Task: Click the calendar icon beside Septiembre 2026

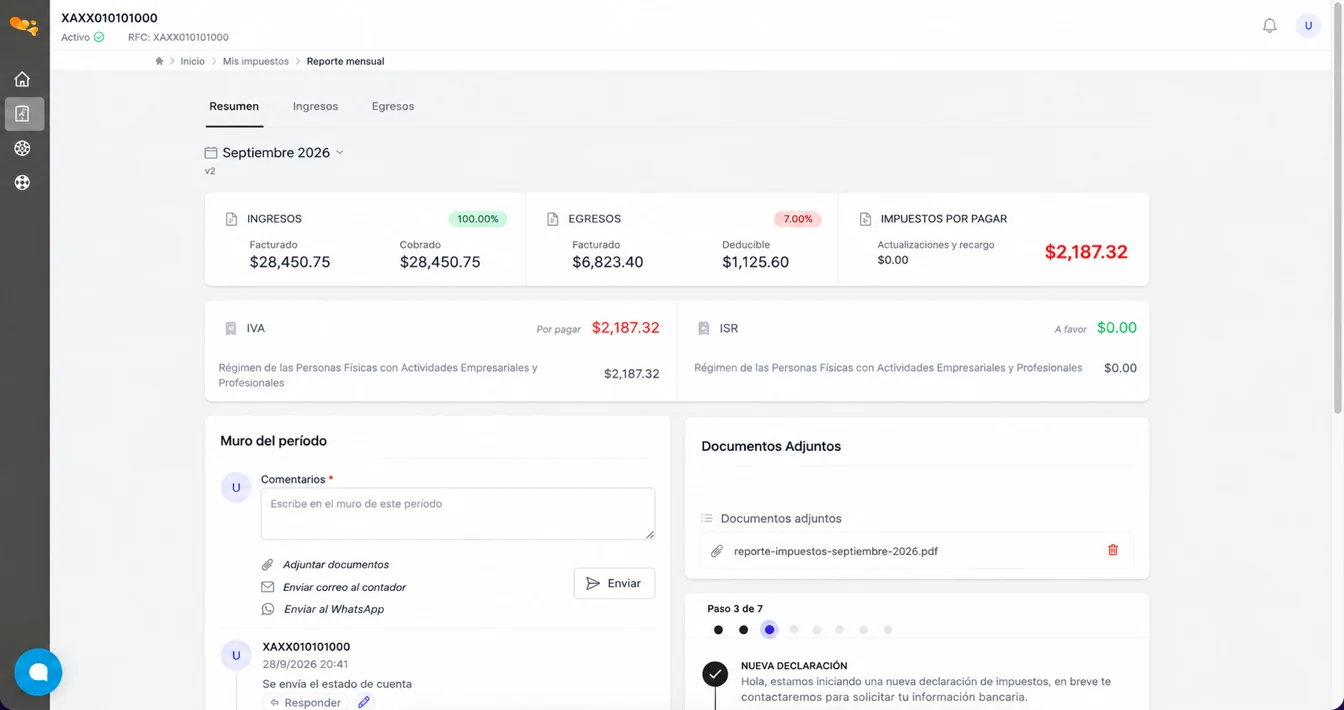Action: pyautogui.click(x=211, y=153)
